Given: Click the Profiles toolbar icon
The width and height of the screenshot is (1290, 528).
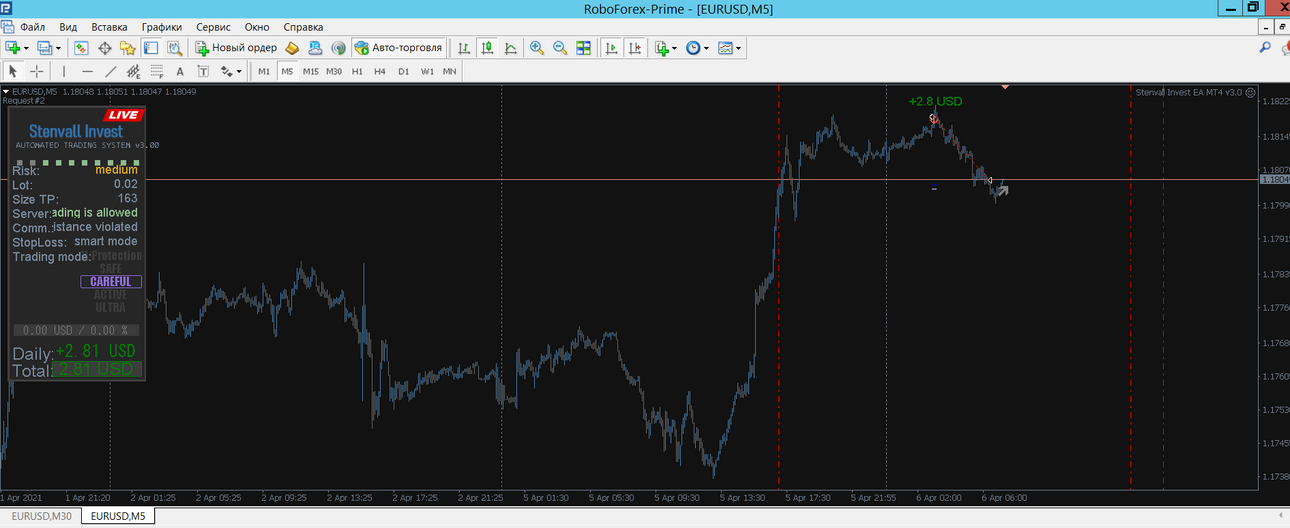Looking at the screenshot, I should [x=44, y=47].
